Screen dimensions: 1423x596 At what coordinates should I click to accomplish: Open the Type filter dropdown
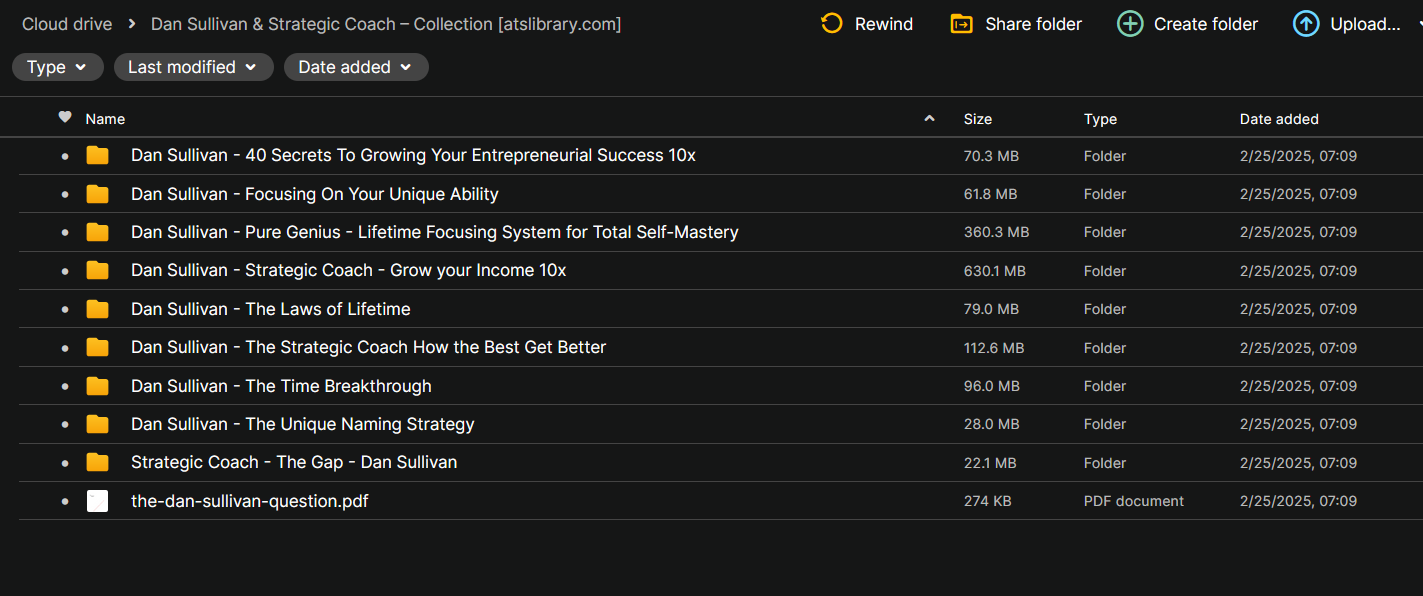pos(58,67)
